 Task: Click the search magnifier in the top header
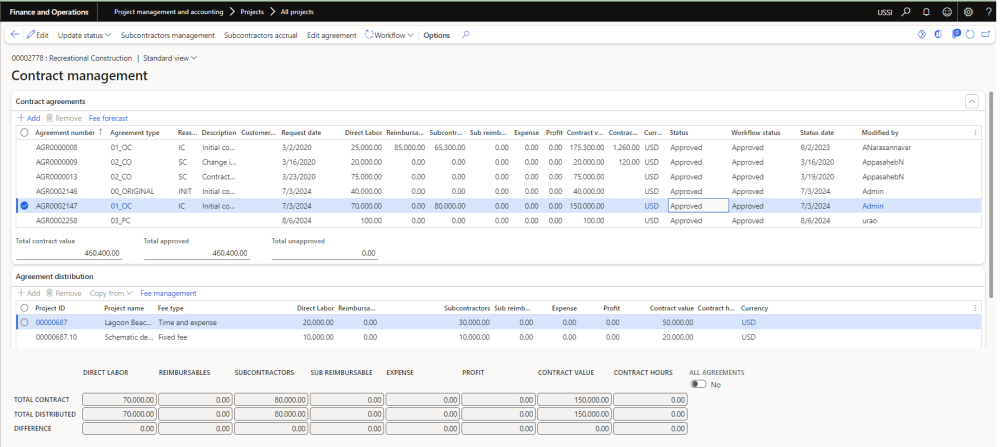pyautogui.click(x=906, y=12)
